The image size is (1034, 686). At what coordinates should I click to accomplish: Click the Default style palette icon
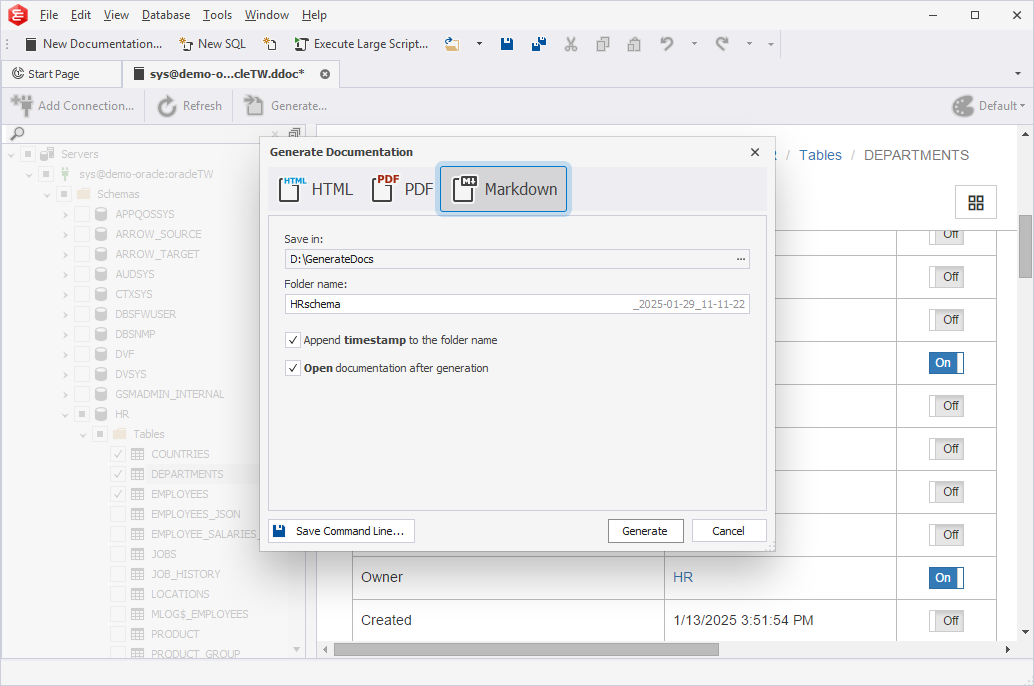pyautogui.click(x=963, y=106)
